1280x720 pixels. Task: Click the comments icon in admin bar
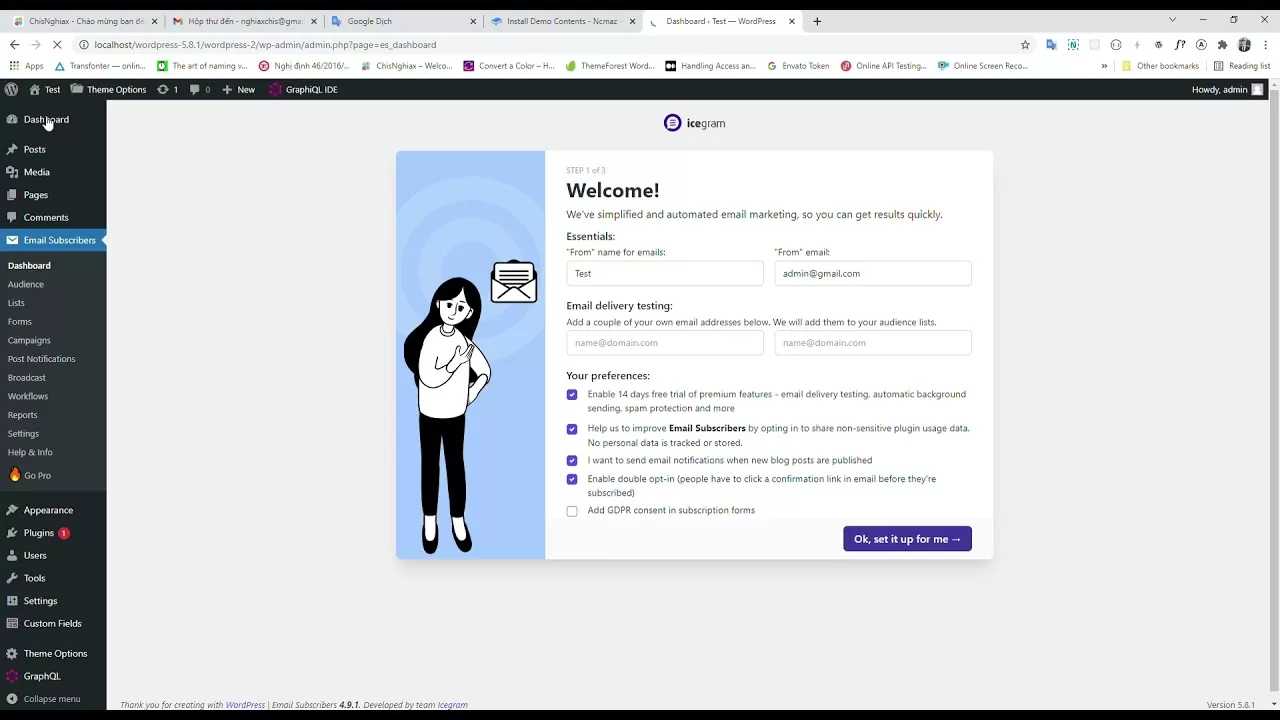click(195, 89)
